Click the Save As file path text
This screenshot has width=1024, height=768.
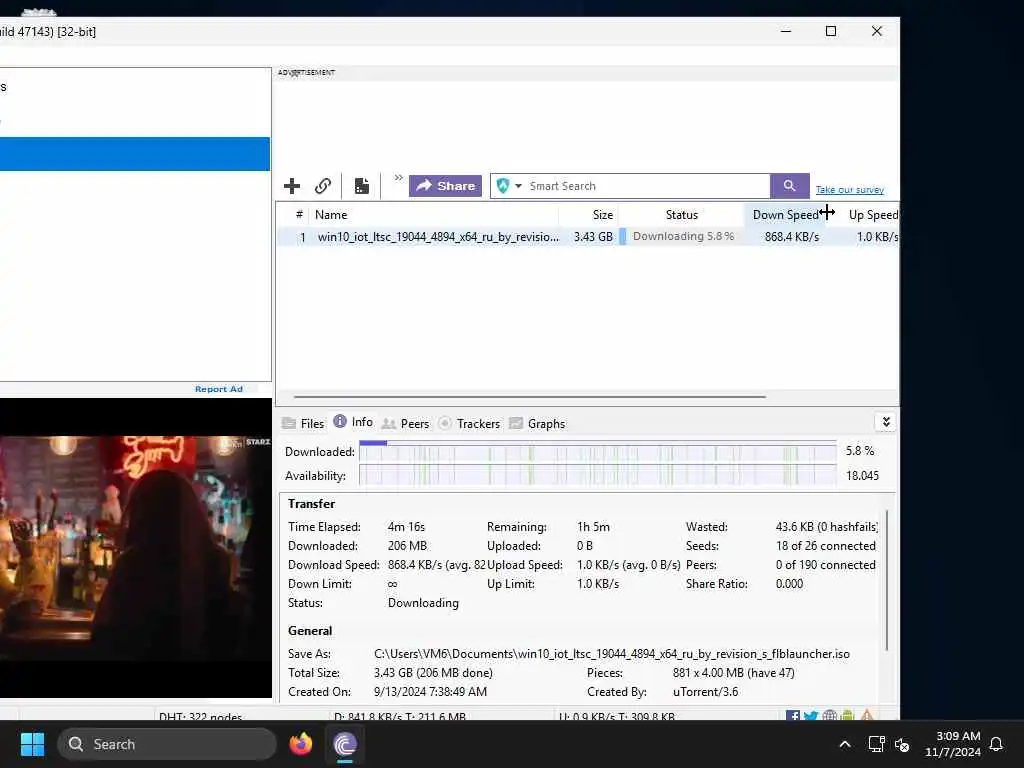click(x=612, y=654)
